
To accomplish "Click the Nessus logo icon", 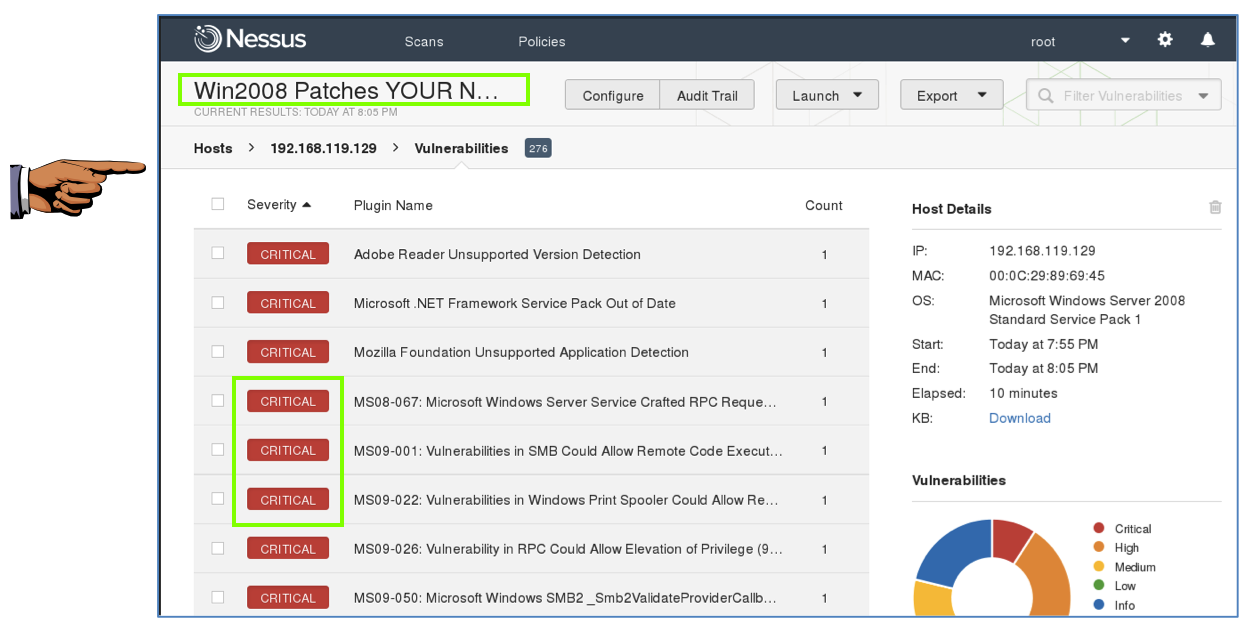I will [207, 40].
